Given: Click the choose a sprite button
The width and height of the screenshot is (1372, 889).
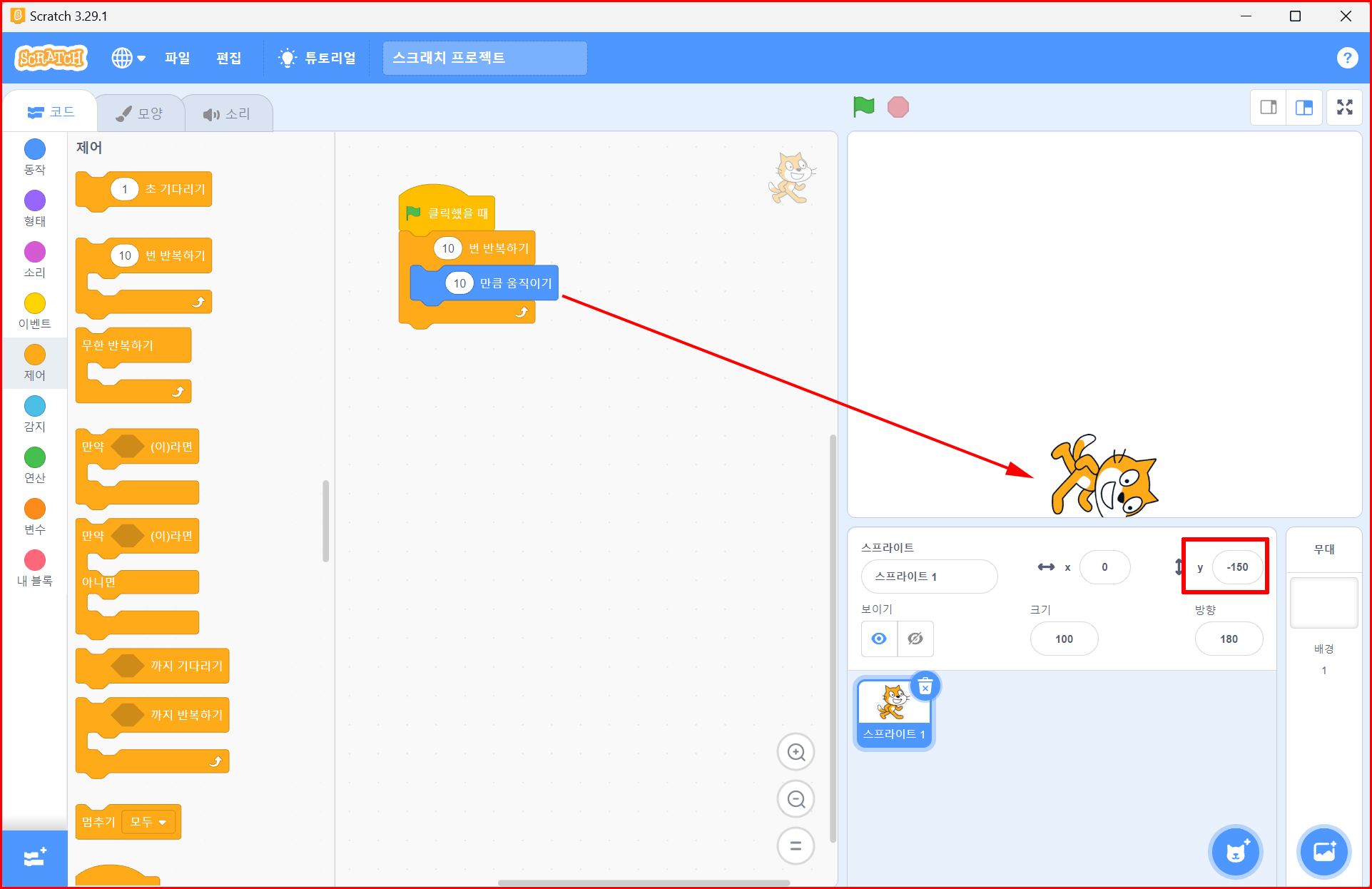Looking at the screenshot, I should point(1235,852).
